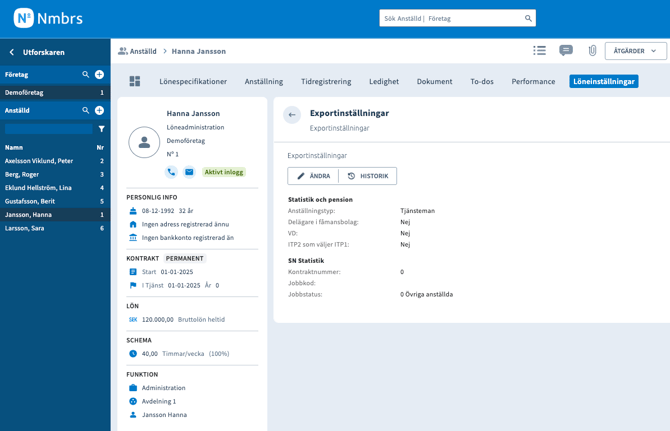Click the back arrow beside Exportinställningar

[x=292, y=115]
